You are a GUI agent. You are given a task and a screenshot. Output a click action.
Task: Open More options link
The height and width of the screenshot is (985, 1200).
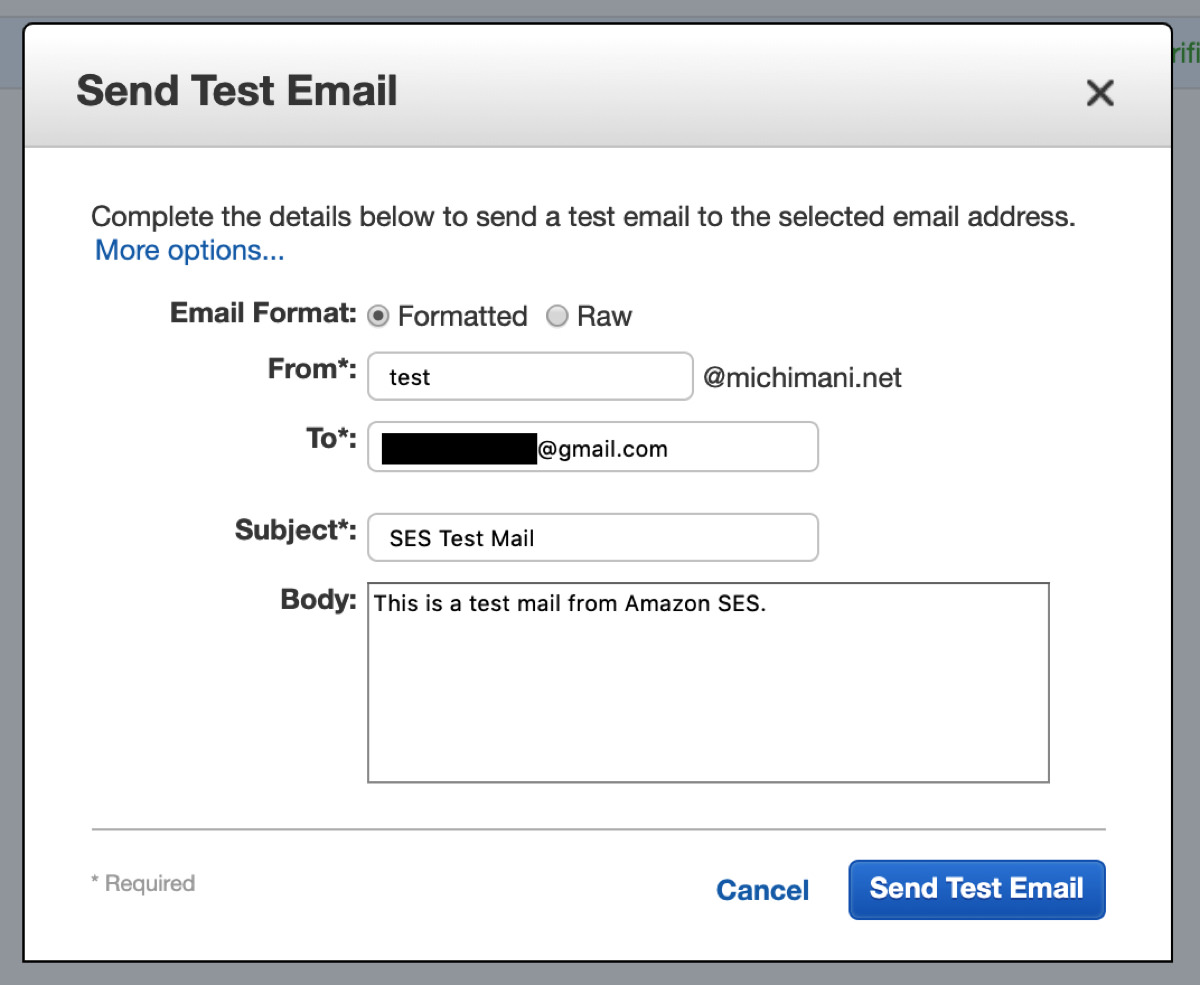click(x=188, y=250)
